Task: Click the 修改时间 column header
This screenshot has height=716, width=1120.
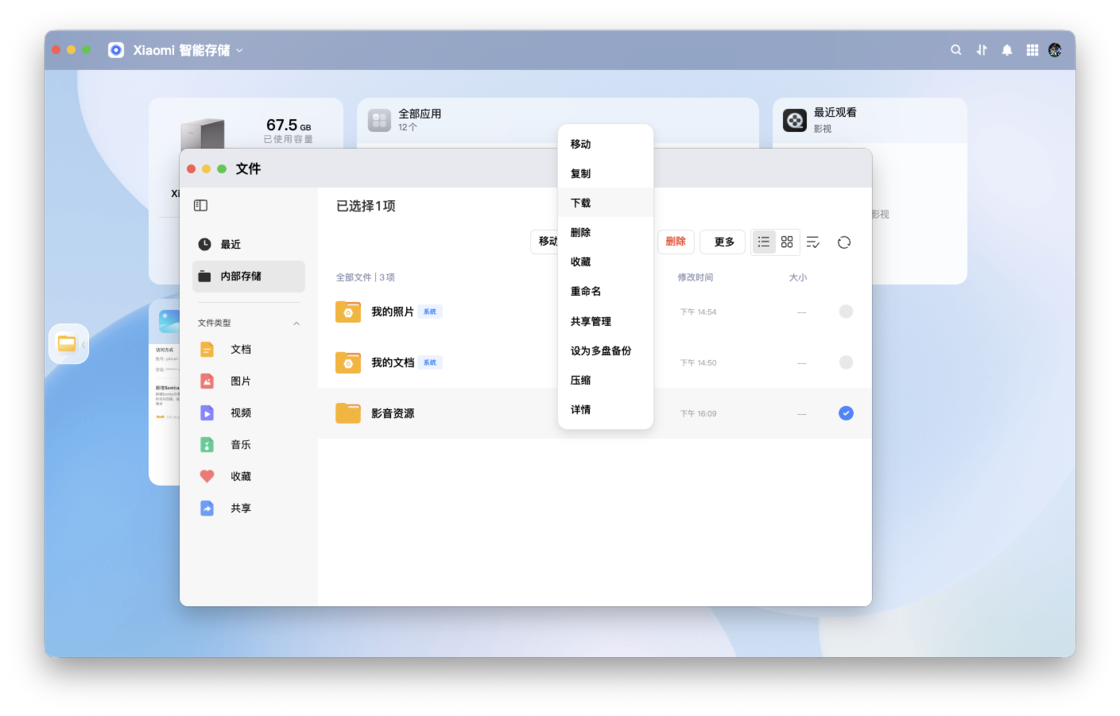Action: pyautogui.click(x=695, y=277)
